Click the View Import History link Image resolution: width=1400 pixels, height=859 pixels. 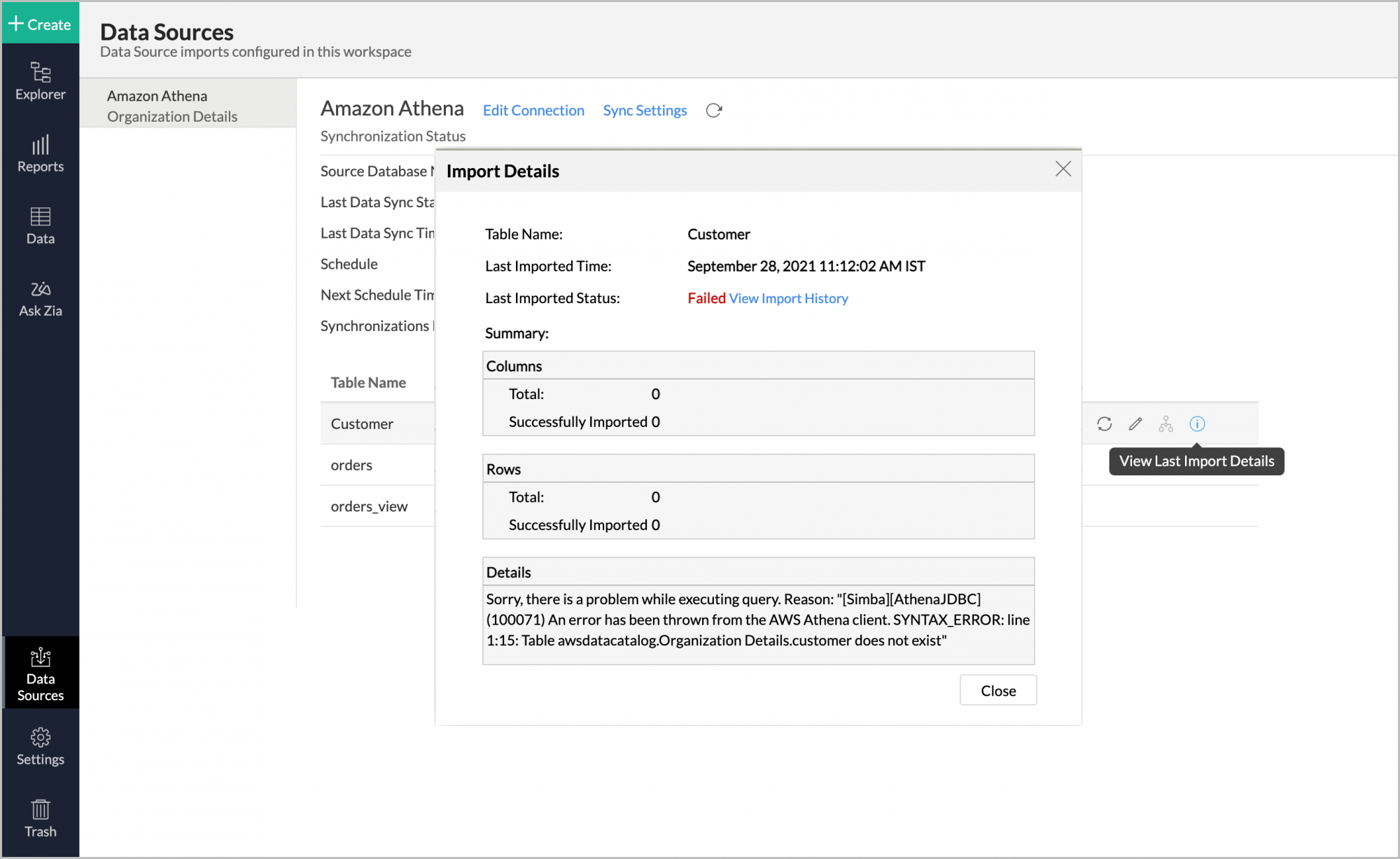788,298
